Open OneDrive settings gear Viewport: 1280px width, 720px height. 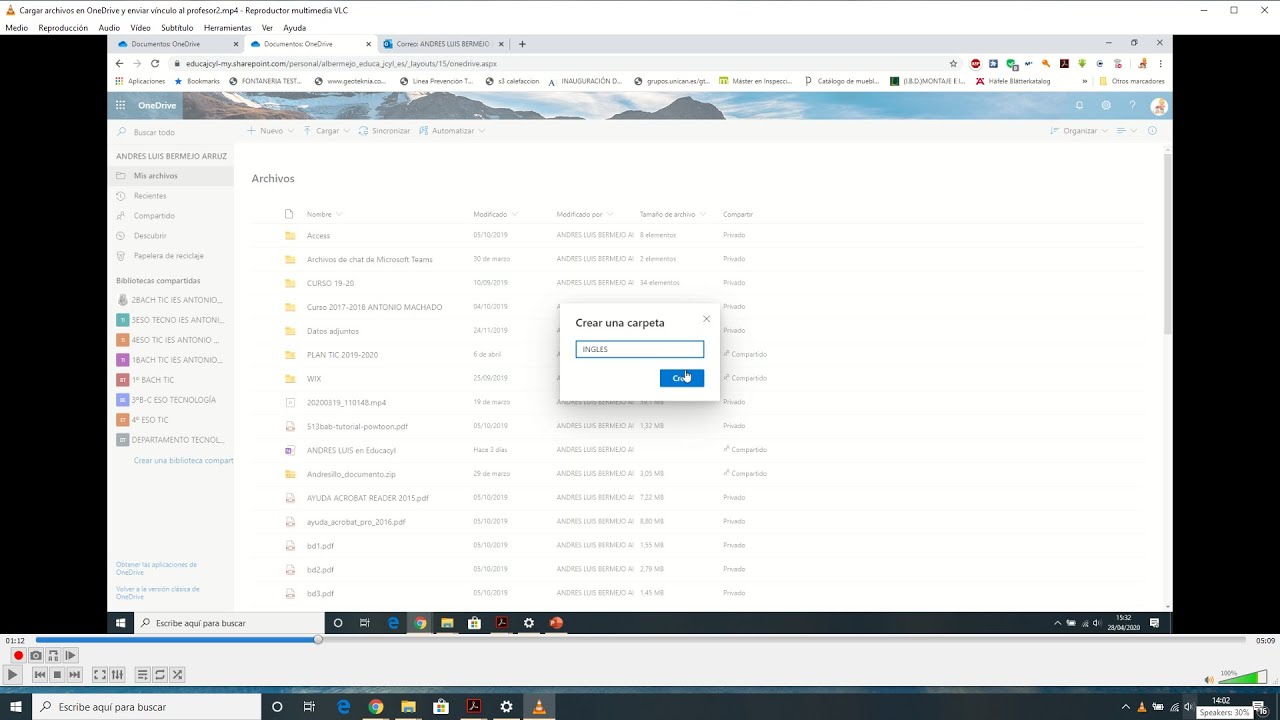pyautogui.click(x=1106, y=105)
